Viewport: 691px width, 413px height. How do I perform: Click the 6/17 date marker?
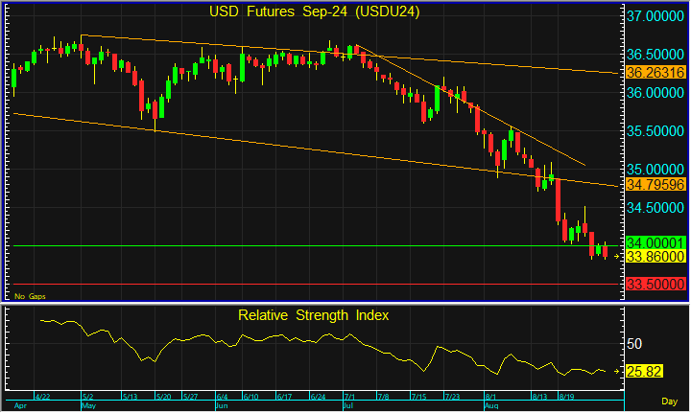point(284,397)
